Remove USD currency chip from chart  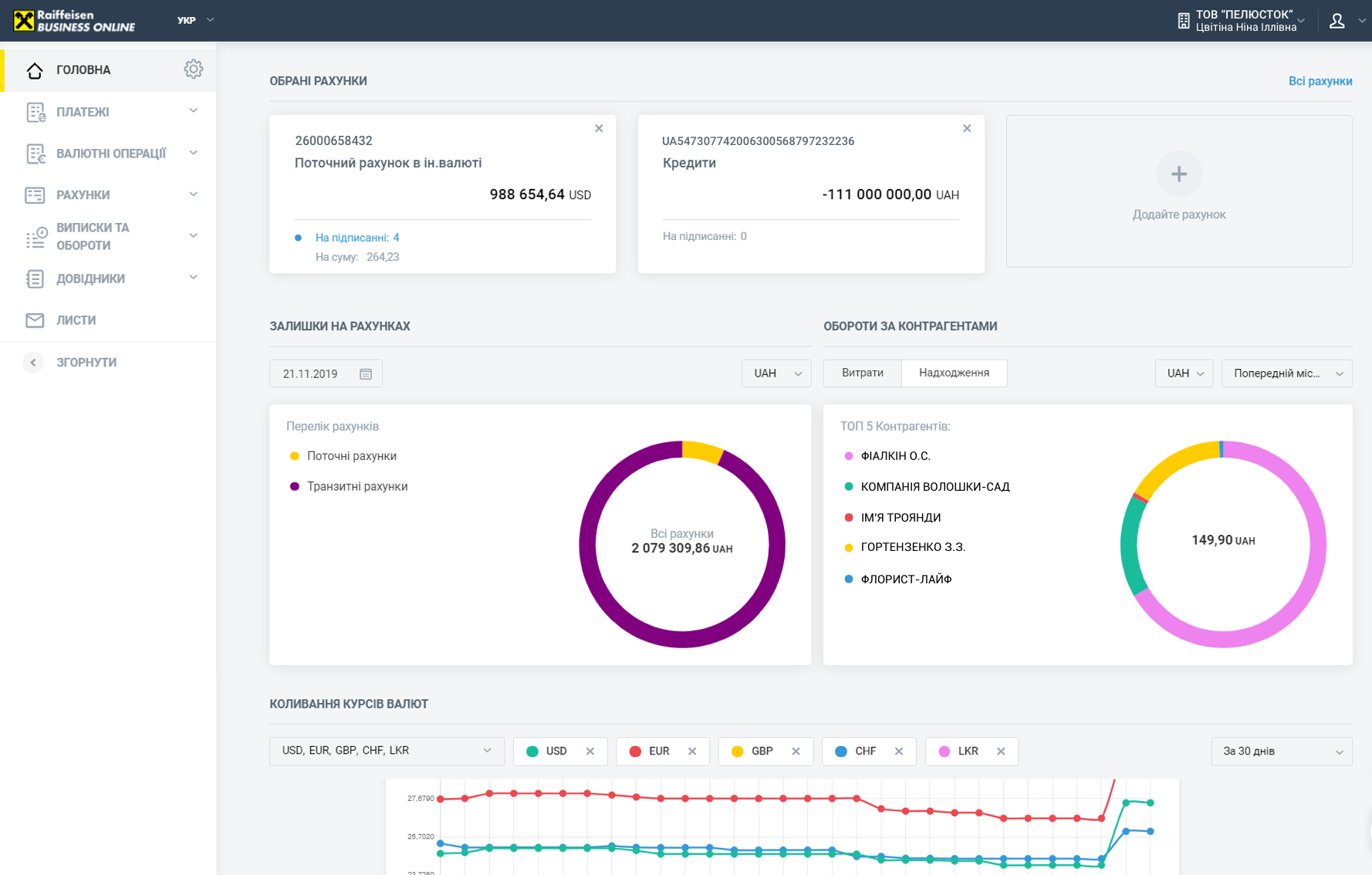(590, 752)
